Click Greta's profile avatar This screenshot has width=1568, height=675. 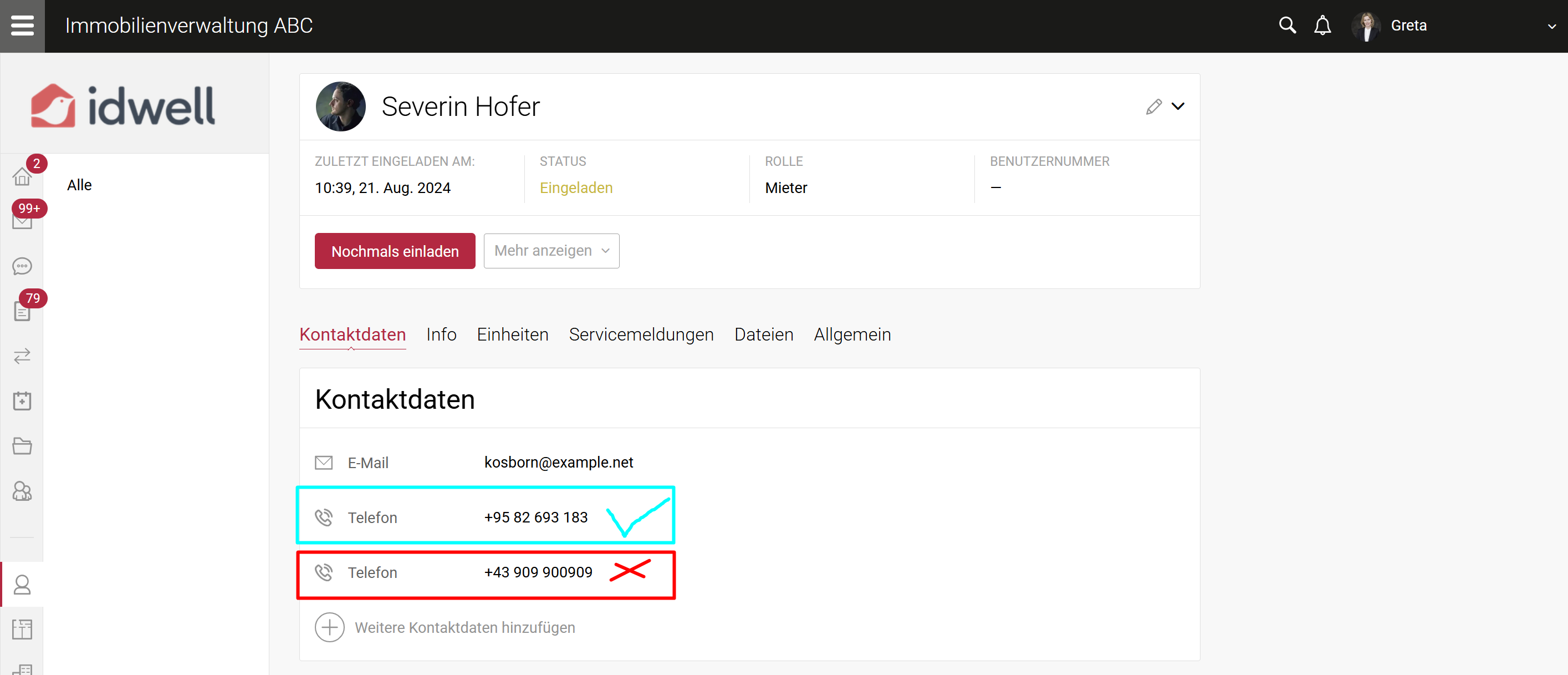pos(1366,26)
